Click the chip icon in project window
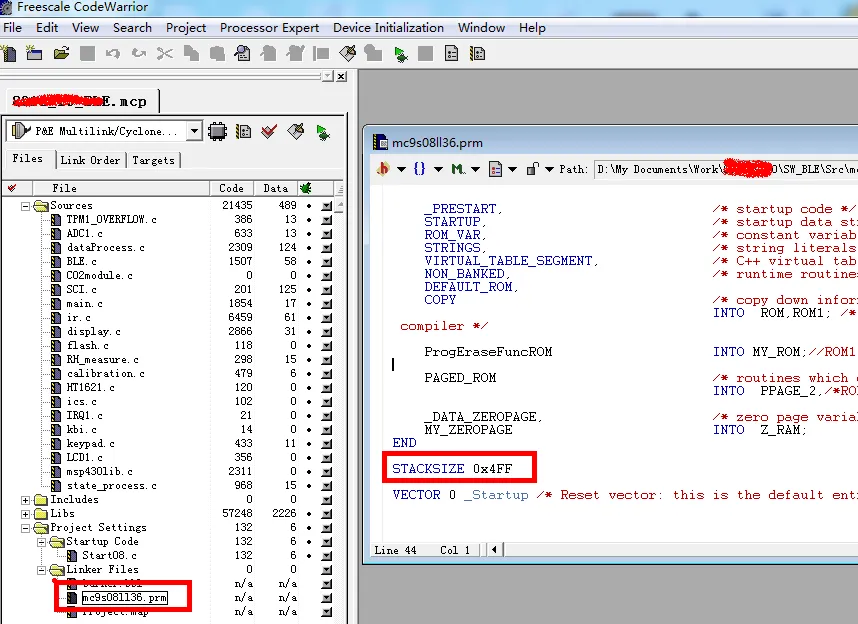 [217, 131]
